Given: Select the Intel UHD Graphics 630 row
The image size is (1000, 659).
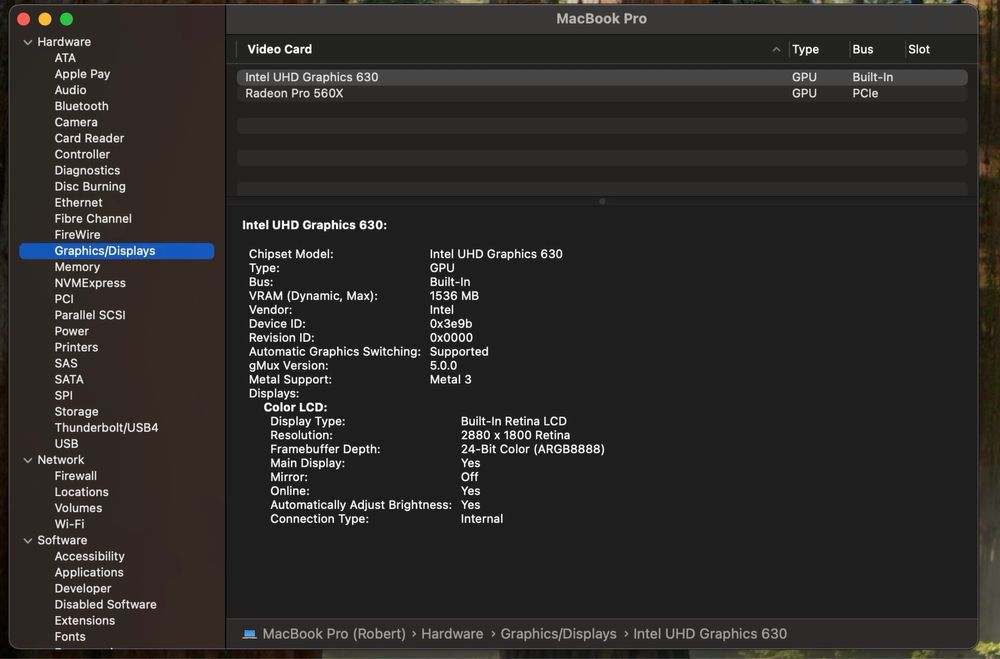Looking at the screenshot, I should click(x=602, y=77).
